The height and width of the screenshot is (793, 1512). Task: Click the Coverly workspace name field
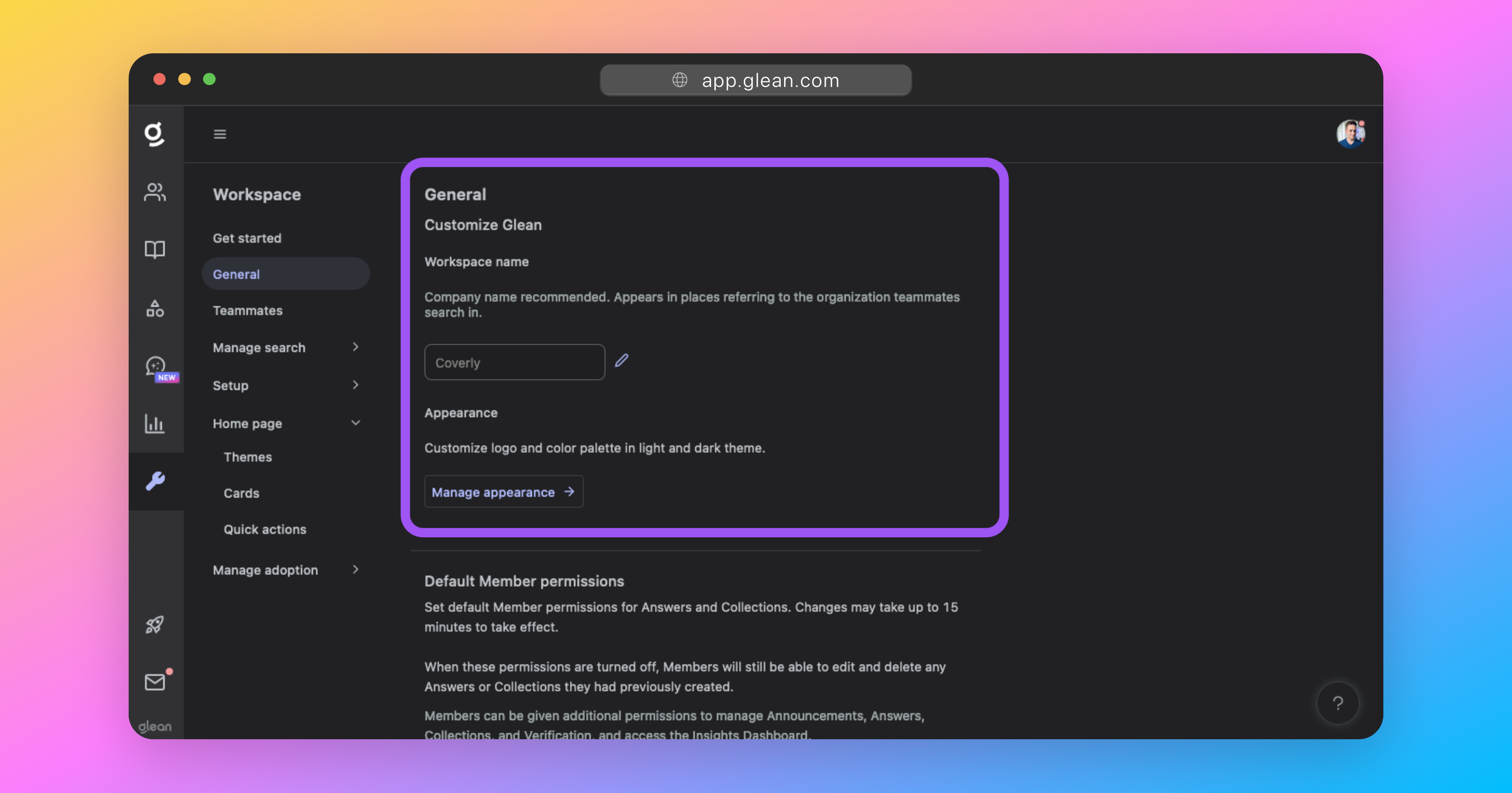pyautogui.click(x=514, y=362)
